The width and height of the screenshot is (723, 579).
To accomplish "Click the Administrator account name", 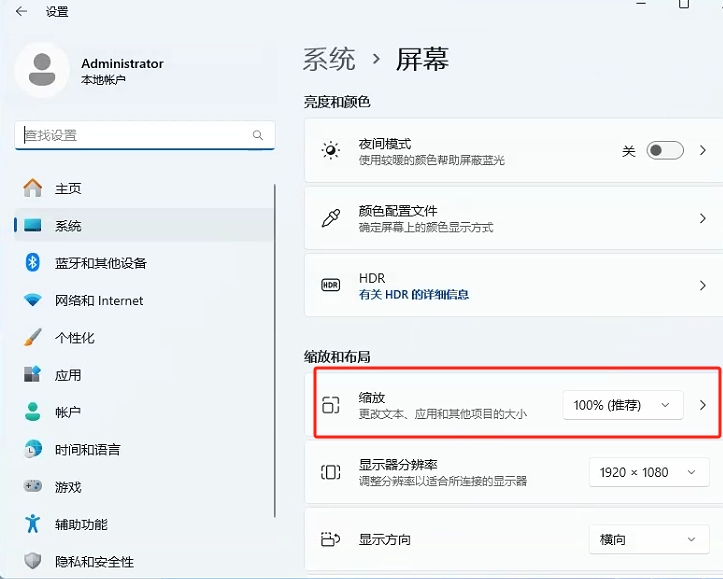I will click(x=122, y=63).
